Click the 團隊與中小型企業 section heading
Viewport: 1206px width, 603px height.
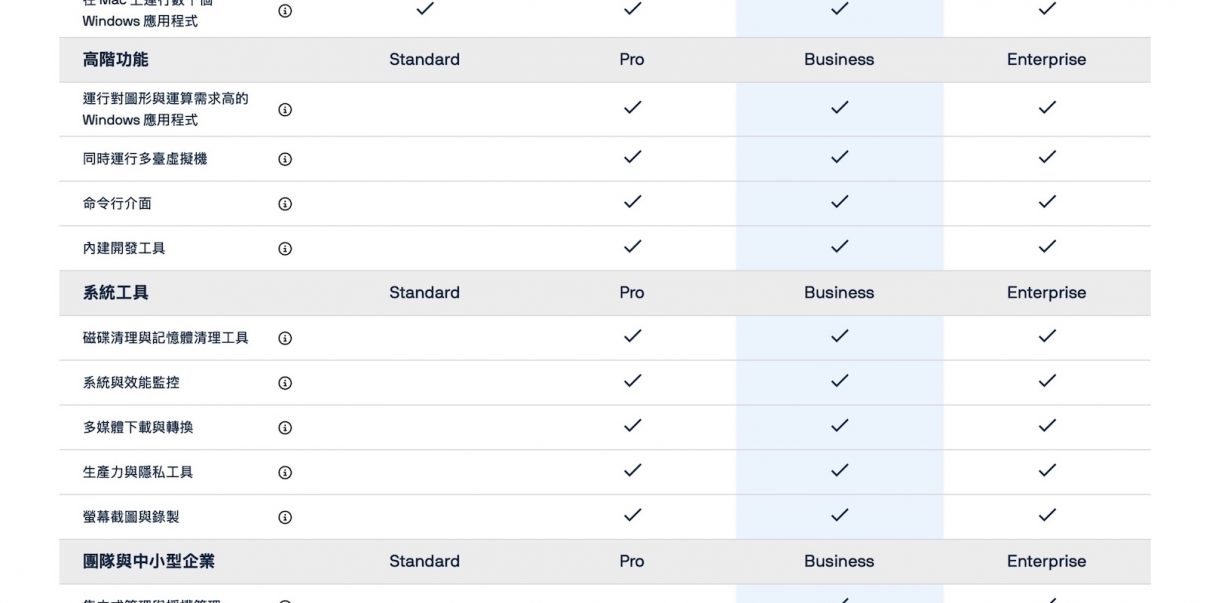coord(149,562)
